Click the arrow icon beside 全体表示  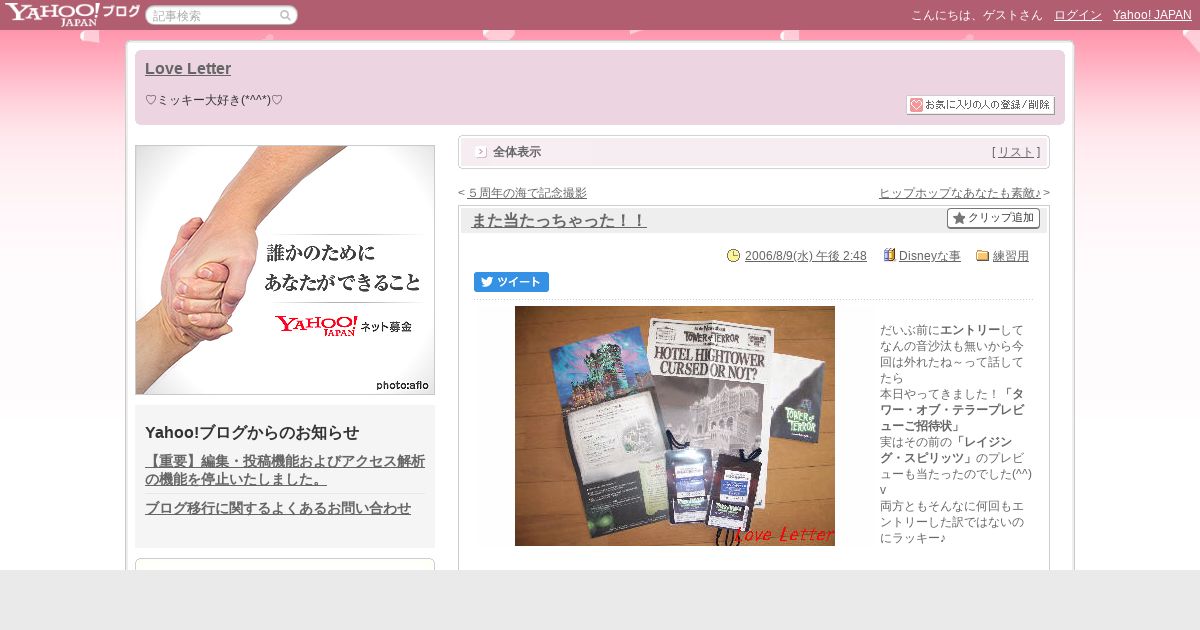click(x=481, y=152)
